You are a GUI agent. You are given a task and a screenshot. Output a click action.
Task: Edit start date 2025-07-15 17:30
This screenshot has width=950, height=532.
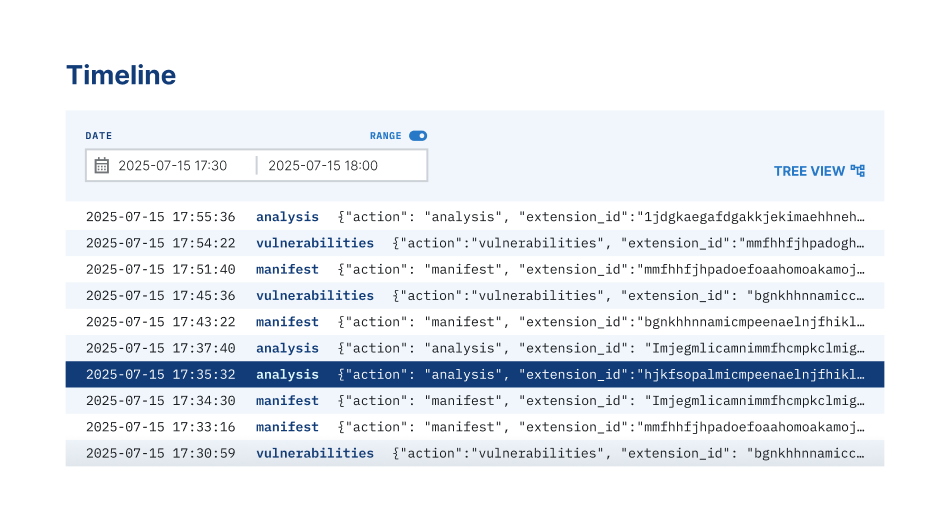pos(173,165)
